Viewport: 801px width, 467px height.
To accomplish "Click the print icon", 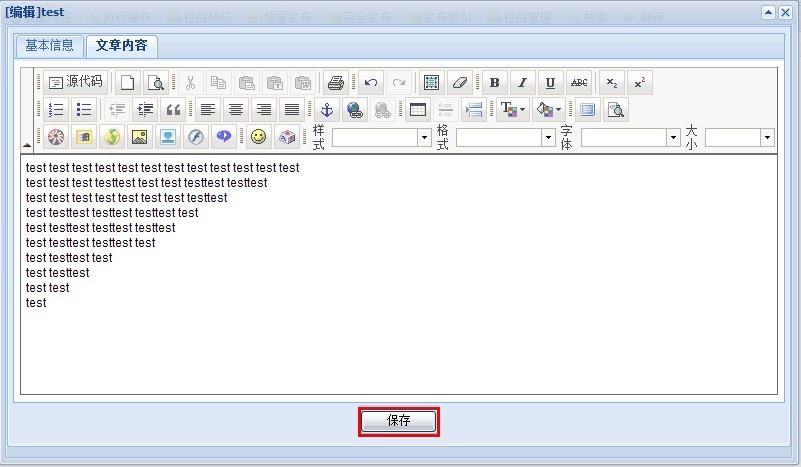I will tap(336, 83).
